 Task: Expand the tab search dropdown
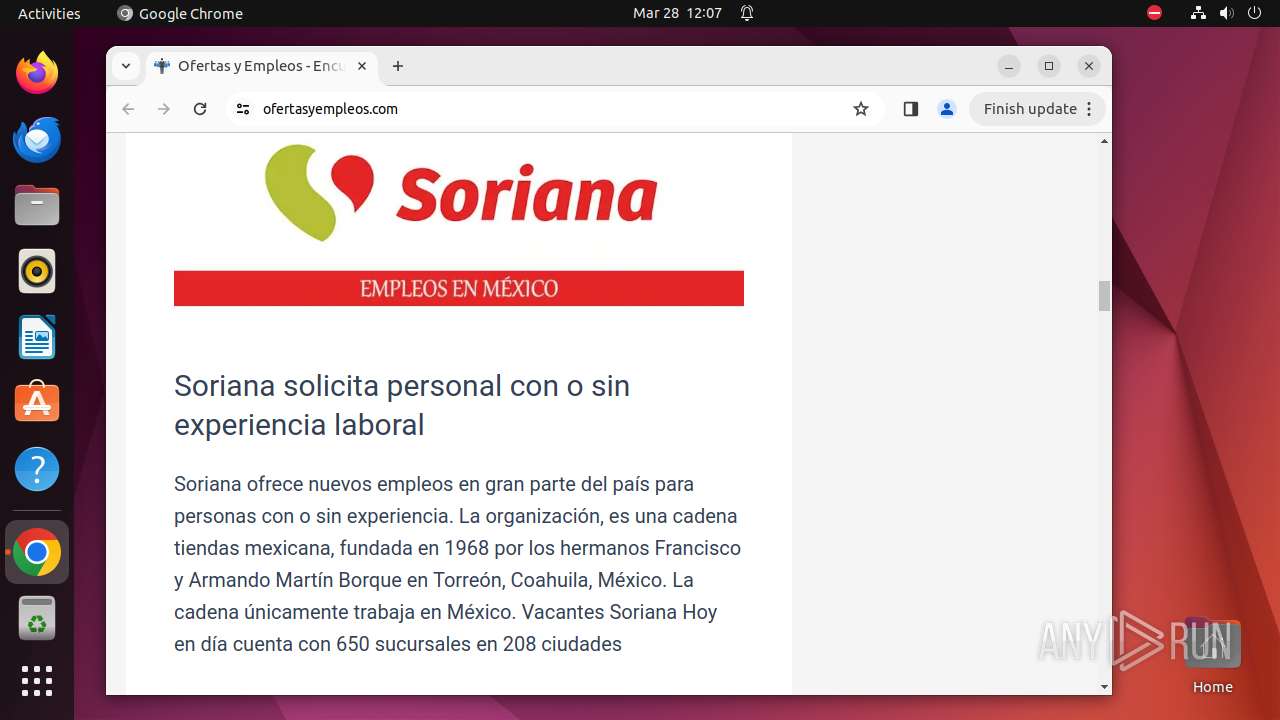(x=126, y=66)
